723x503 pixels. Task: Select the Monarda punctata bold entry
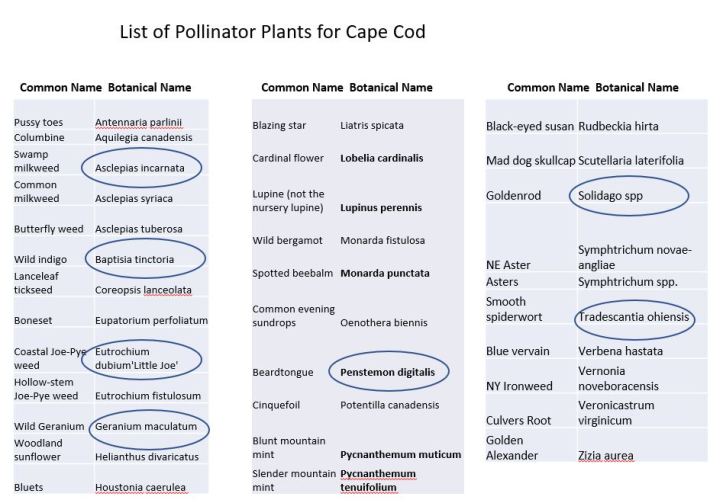(x=384, y=273)
